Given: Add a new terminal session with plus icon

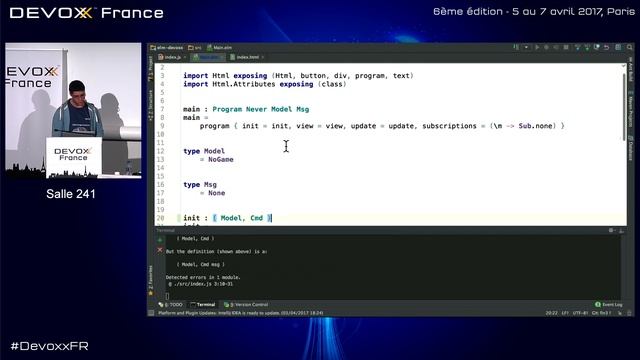Looking at the screenshot, I should click(160, 240).
